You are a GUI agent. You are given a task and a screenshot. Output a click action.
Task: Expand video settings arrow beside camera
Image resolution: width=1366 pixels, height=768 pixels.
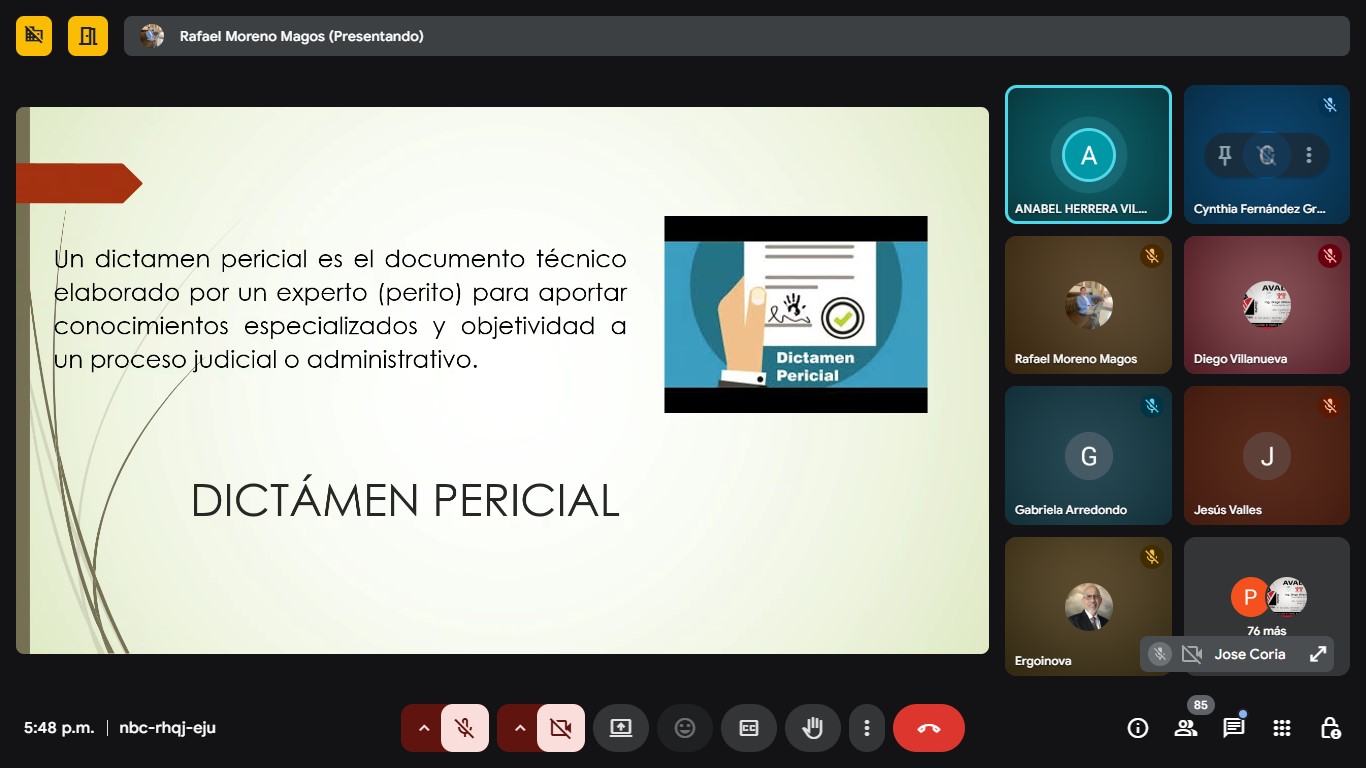pos(520,728)
